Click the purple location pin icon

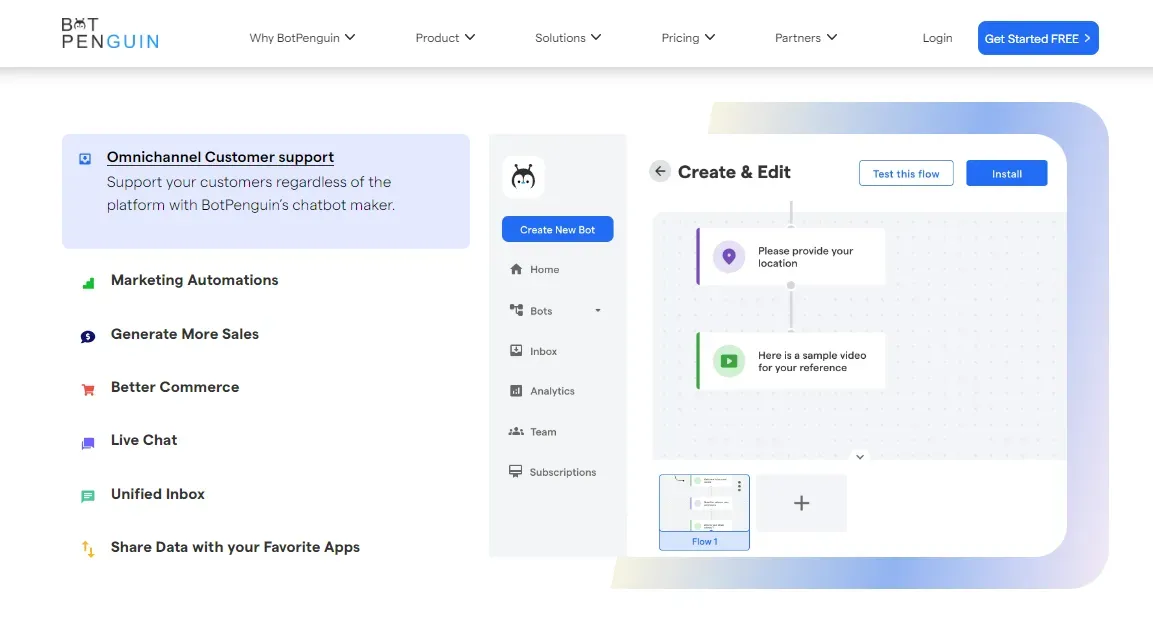pos(729,257)
